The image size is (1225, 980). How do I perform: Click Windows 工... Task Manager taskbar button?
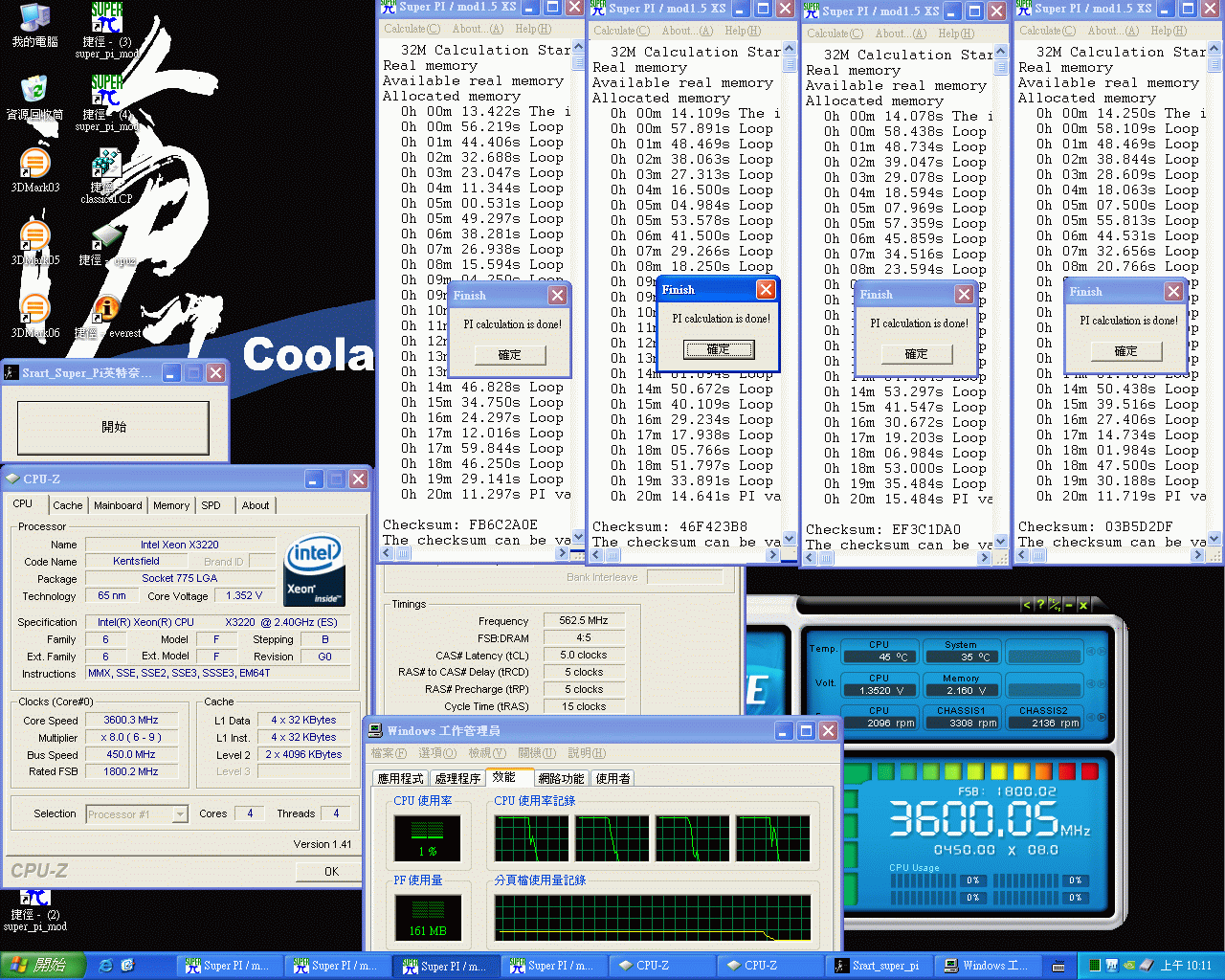pyautogui.click(x=987, y=966)
